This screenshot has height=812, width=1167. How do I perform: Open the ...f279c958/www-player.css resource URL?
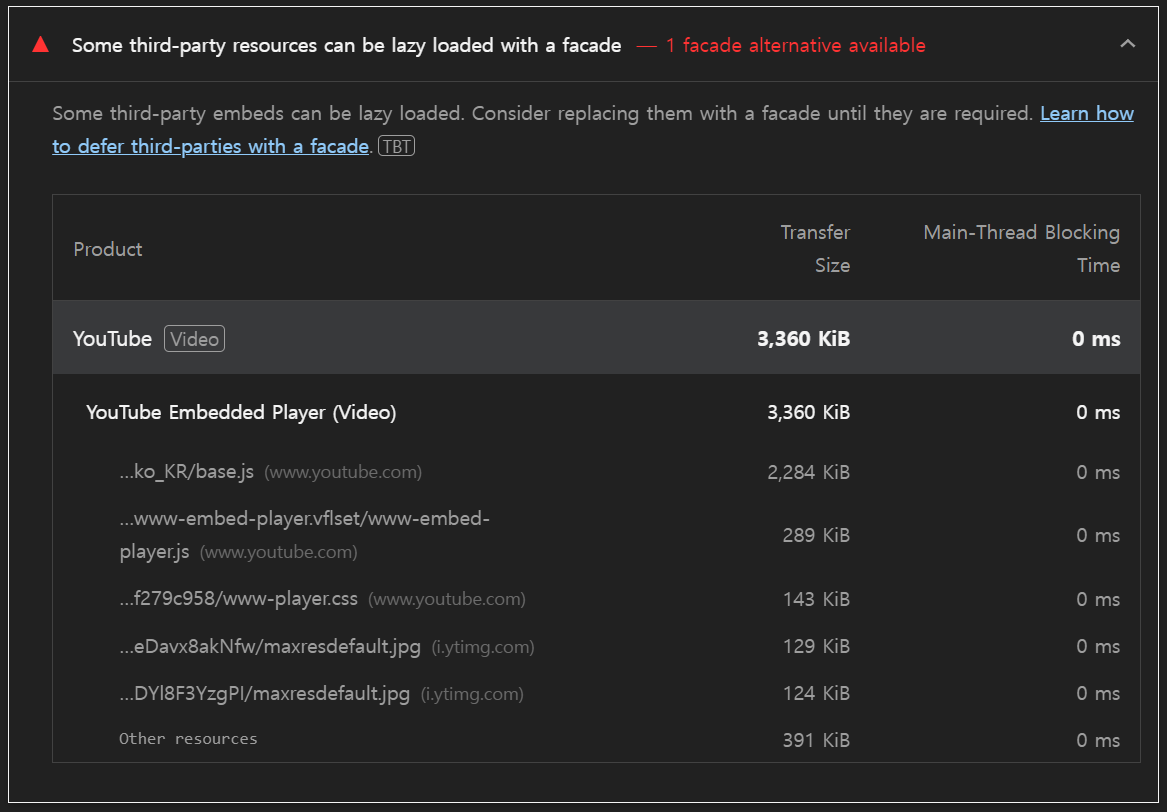pos(238,598)
